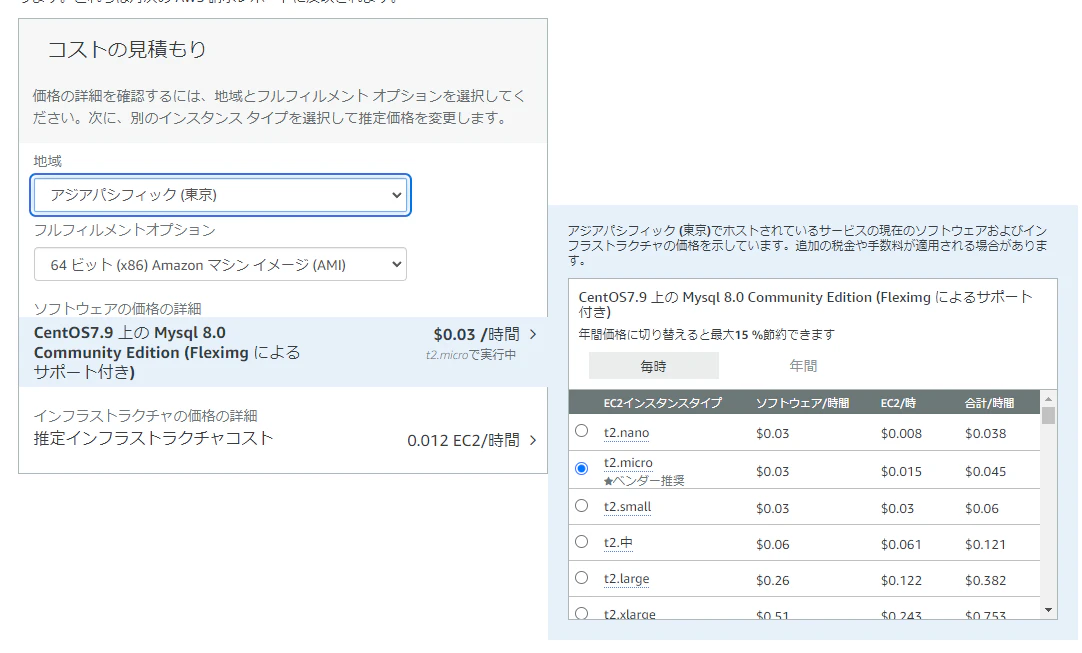
Task: Select the t2.micro radio button
Action: tap(582, 469)
